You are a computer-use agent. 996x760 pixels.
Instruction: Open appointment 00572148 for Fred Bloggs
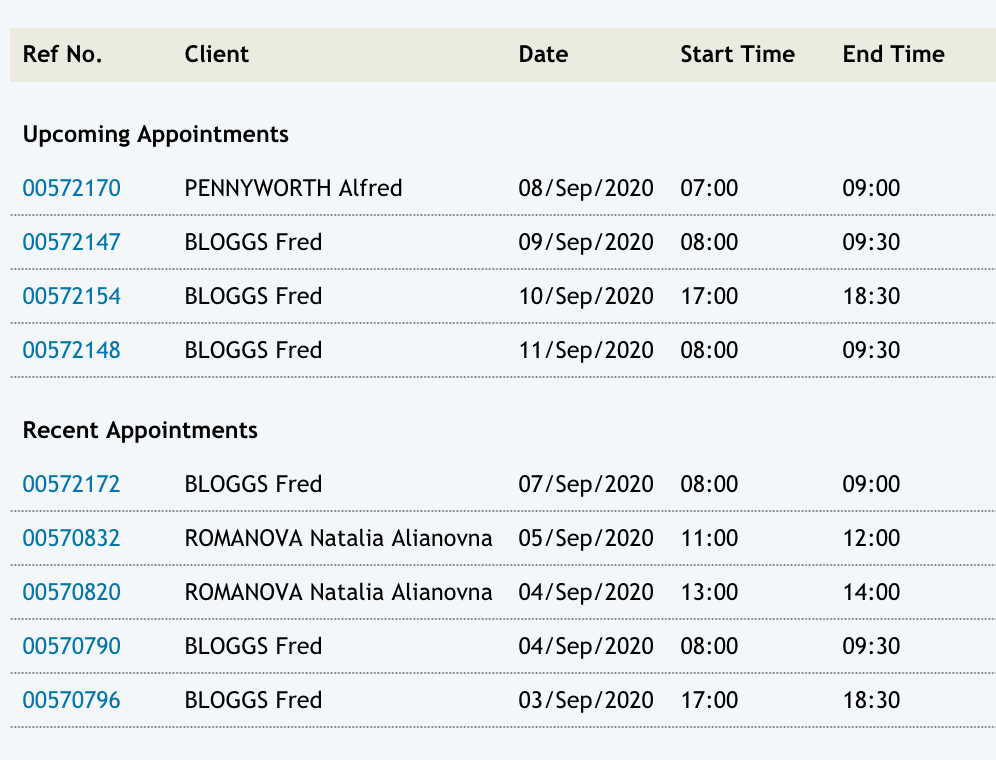tap(71, 350)
